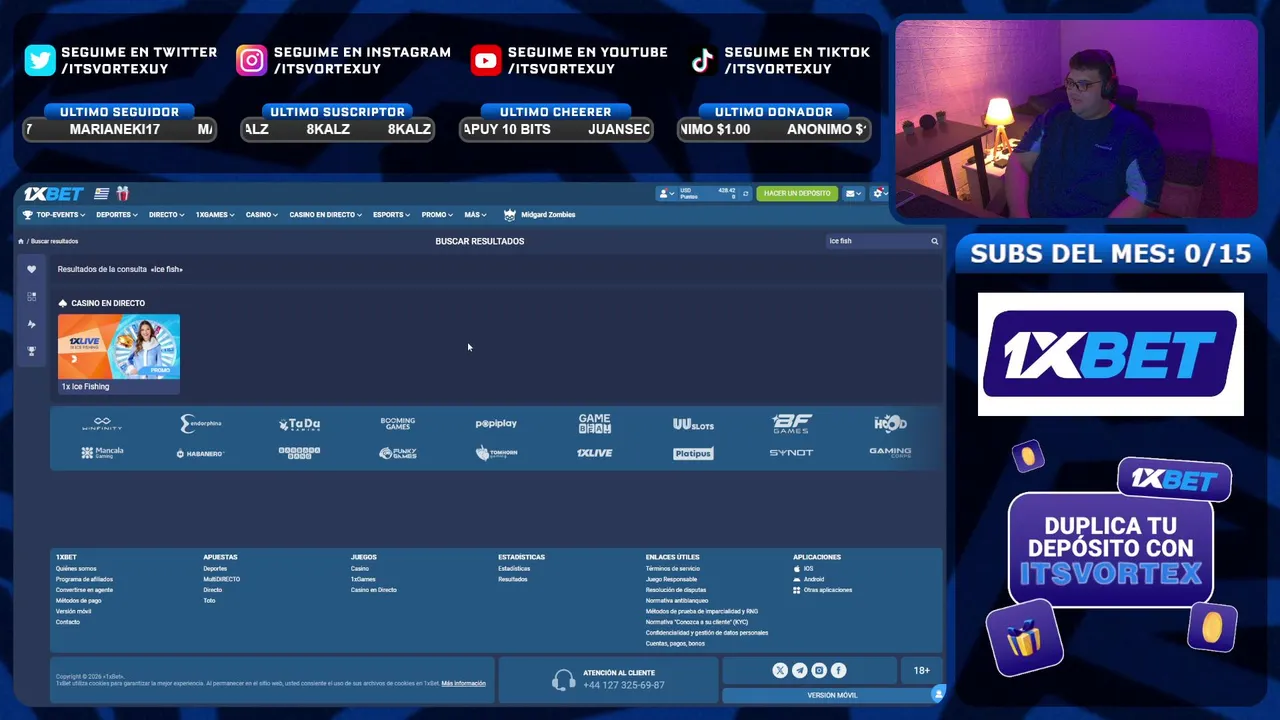This screenshot has width=1280, height=720.
Task: Open the favorites heart sidebar icon
Action: click(x=31, y=269)
